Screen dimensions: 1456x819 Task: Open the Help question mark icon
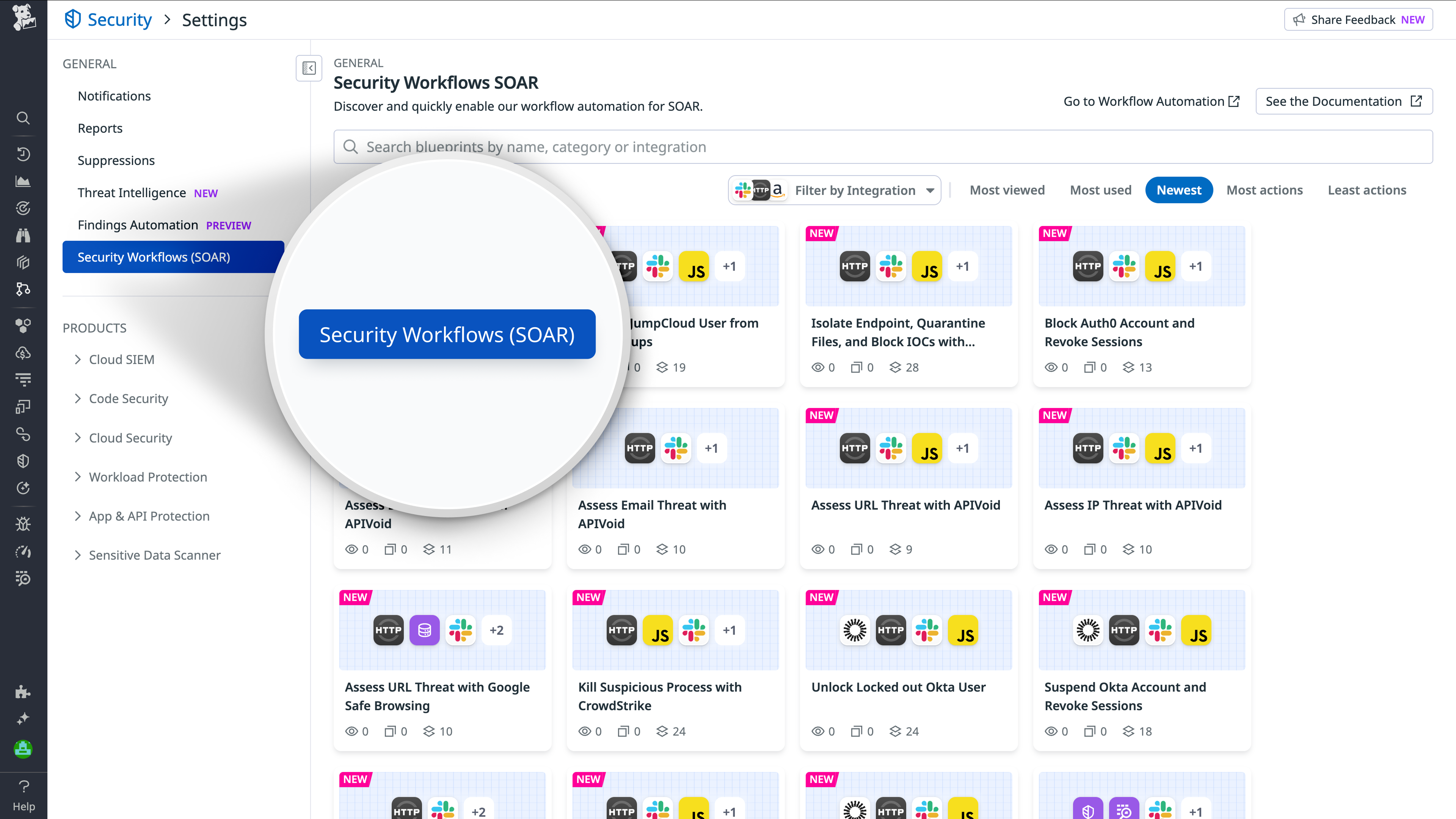pyautogui.click(x=23, y=787)
